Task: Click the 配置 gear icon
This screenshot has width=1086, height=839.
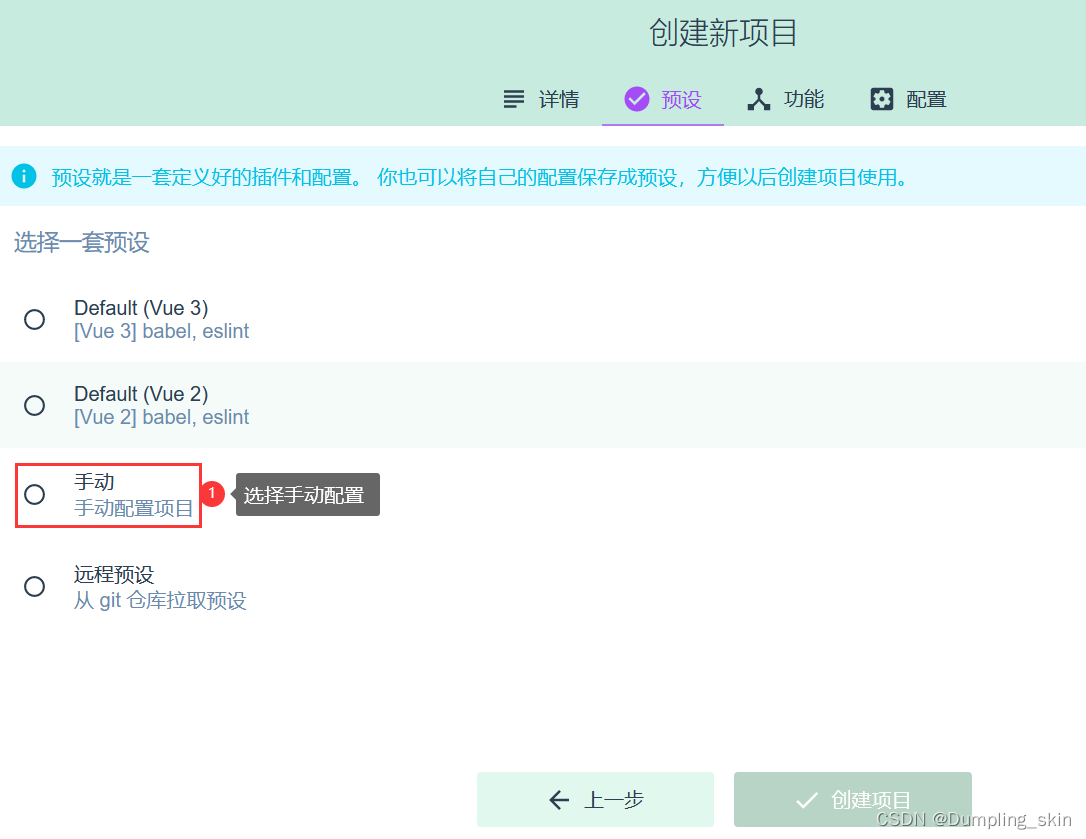Action: coord(882,99)
